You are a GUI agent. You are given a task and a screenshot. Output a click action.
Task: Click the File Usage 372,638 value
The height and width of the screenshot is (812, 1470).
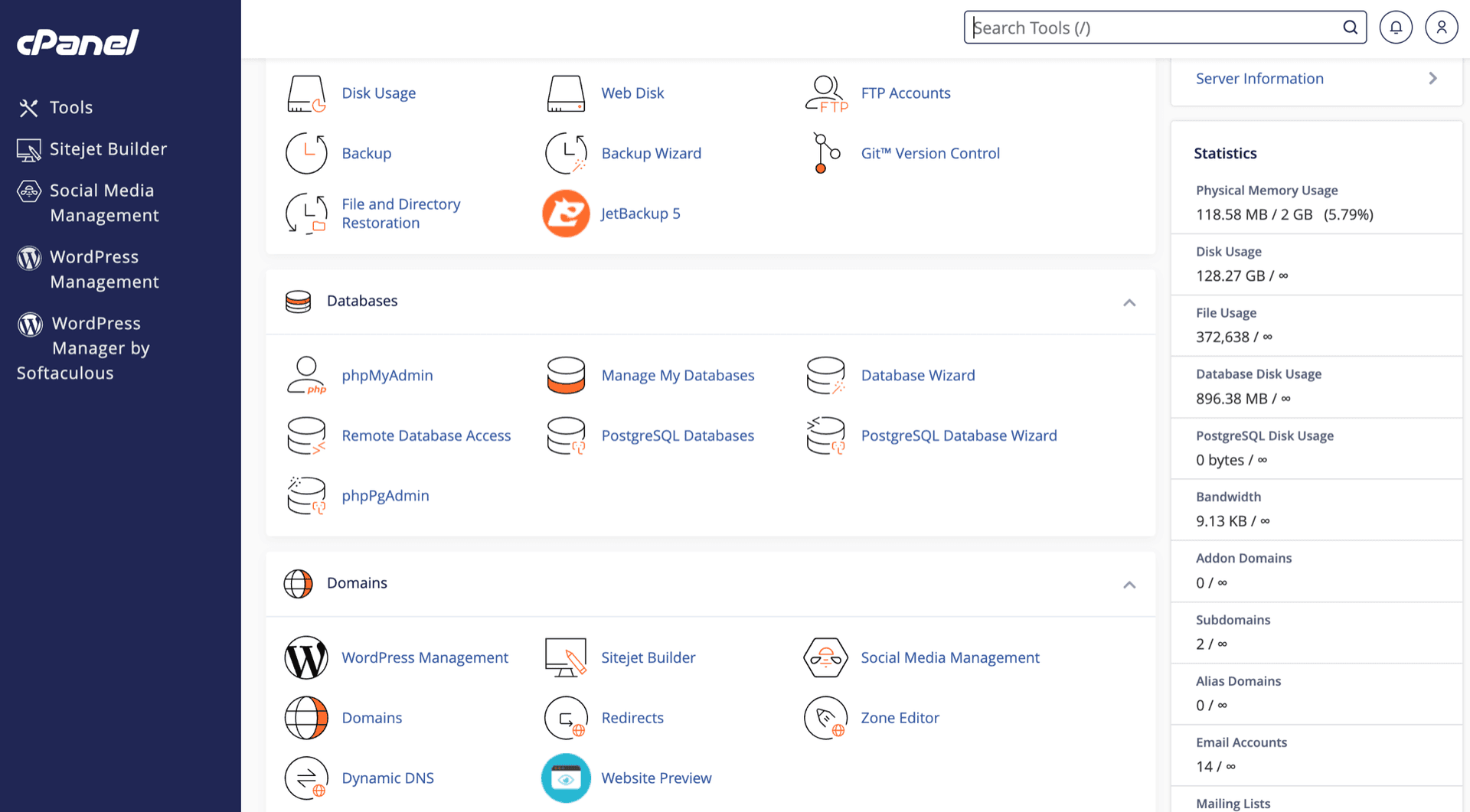pyautogui.click(x=1234, y=337)
